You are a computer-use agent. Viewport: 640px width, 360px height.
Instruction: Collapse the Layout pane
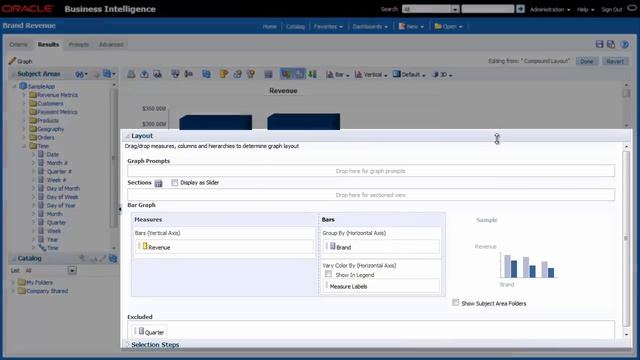(127, 136)
